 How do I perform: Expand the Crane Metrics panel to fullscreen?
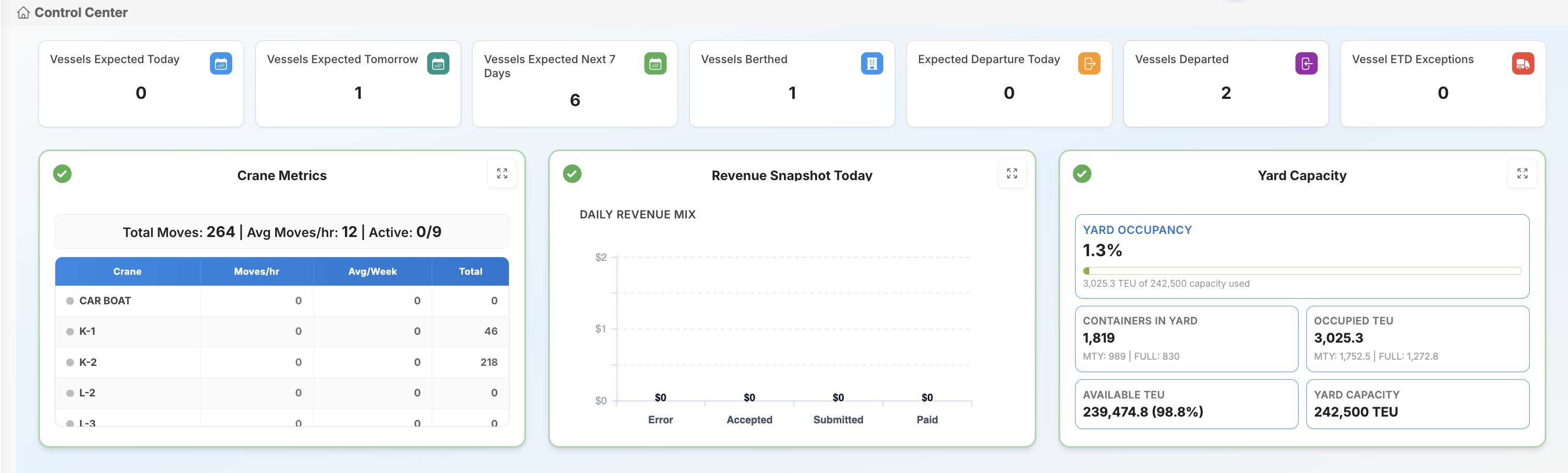[502, 173]
